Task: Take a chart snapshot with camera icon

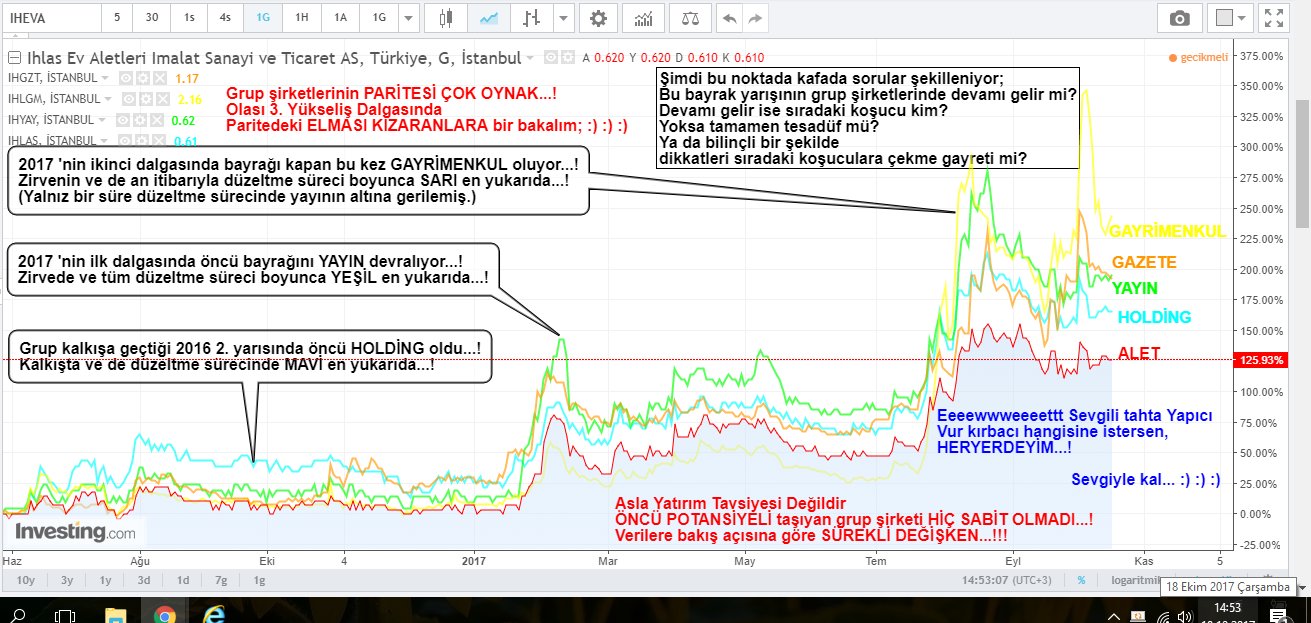Action: pyautogui.click(x=1180, y=17)
